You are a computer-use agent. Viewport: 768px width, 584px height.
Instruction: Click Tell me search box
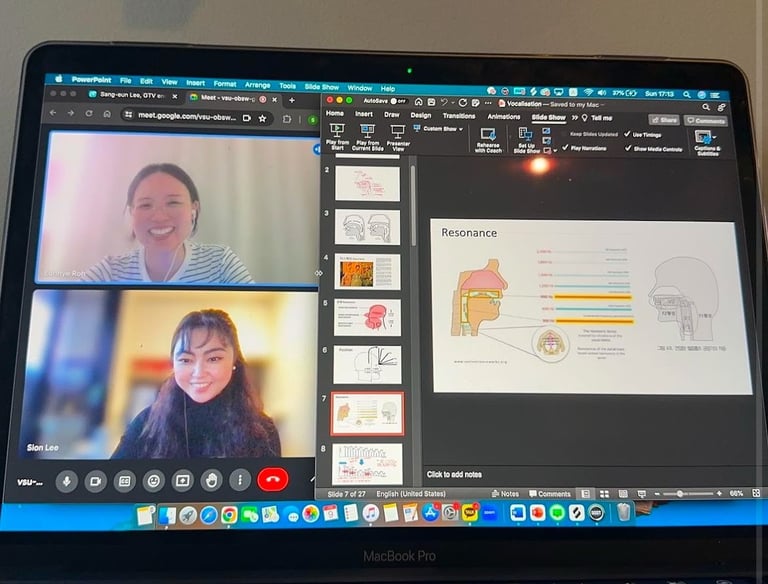(597, 118)
